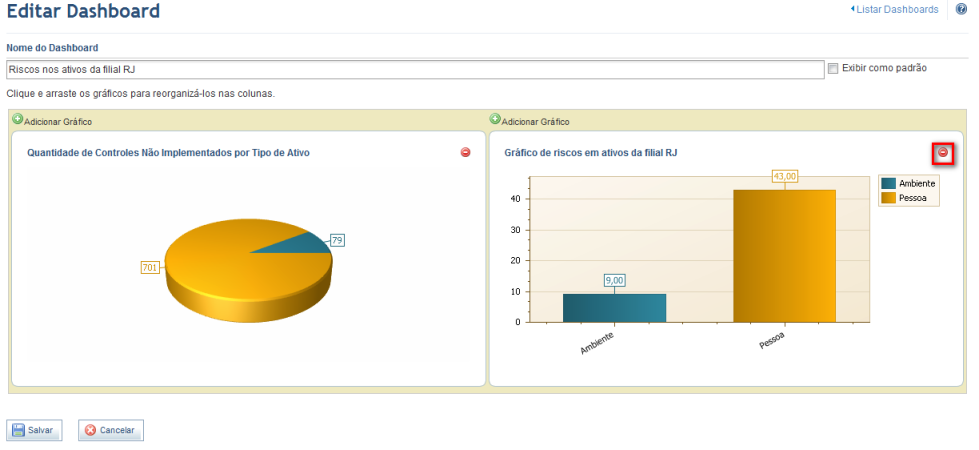The width and height of the screenshot is (979, 450).
Task: Enable Exibir como padrão checkbox
Action: (832, 69)
